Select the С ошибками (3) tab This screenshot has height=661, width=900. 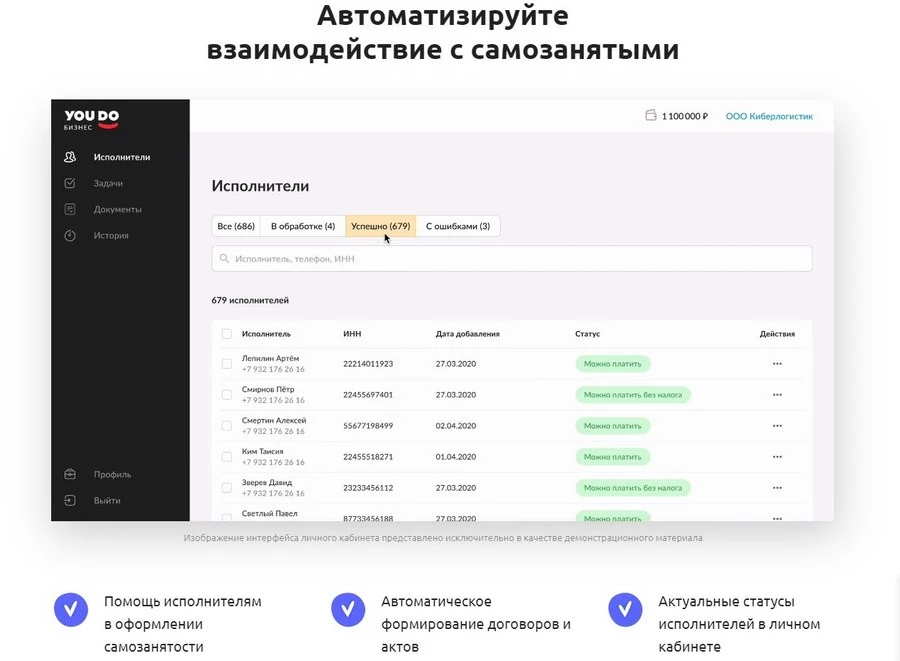coord(458,227)
